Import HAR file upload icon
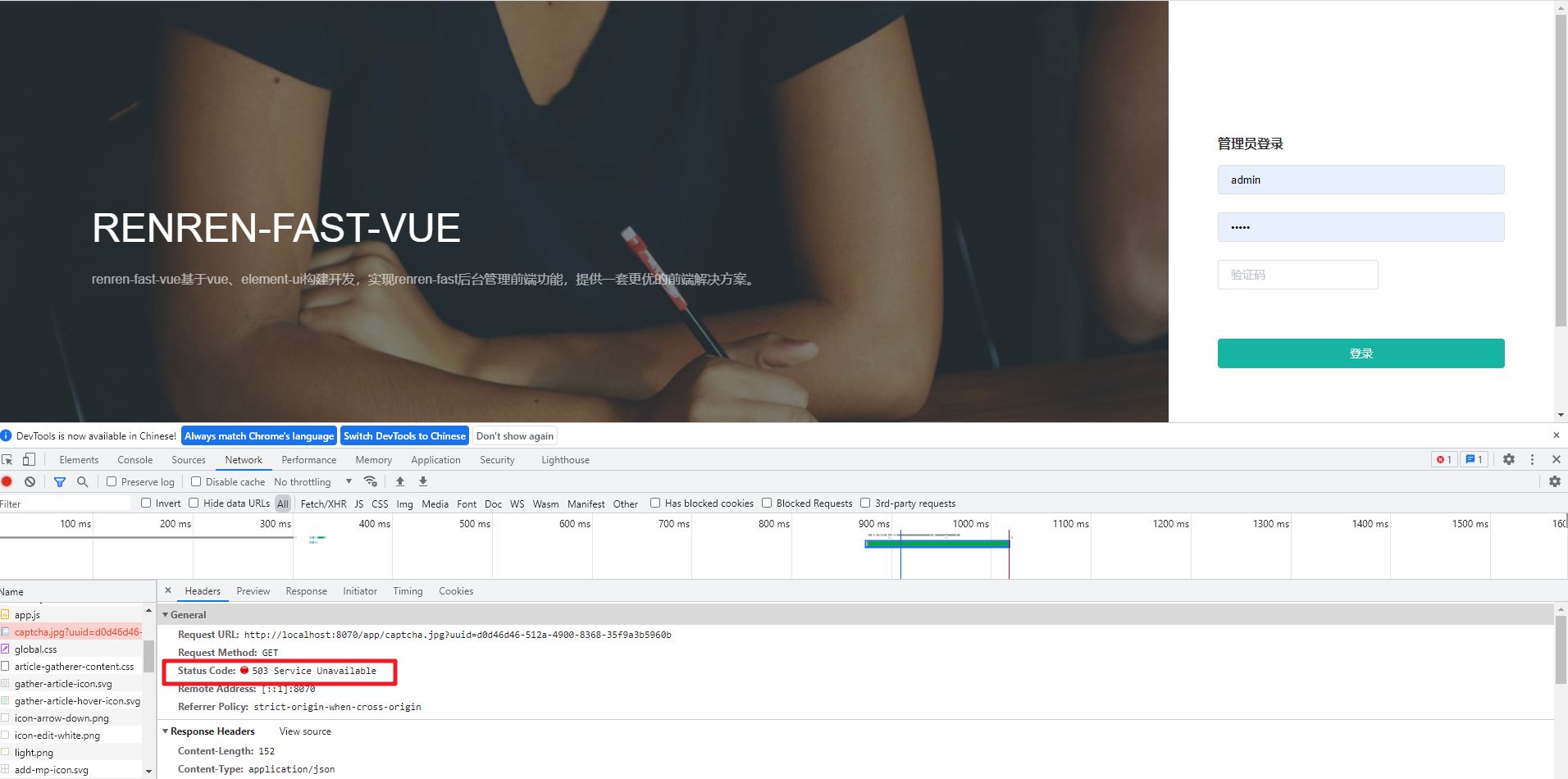1568x779 pixels. 400,482
